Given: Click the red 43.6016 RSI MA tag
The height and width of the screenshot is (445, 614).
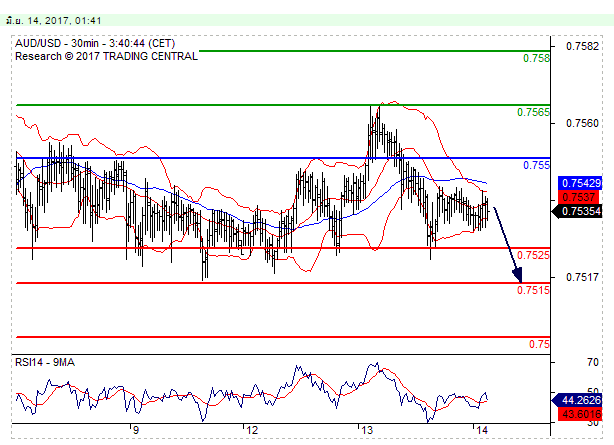Looking at the screenshot, I should [x=580, y=414].
